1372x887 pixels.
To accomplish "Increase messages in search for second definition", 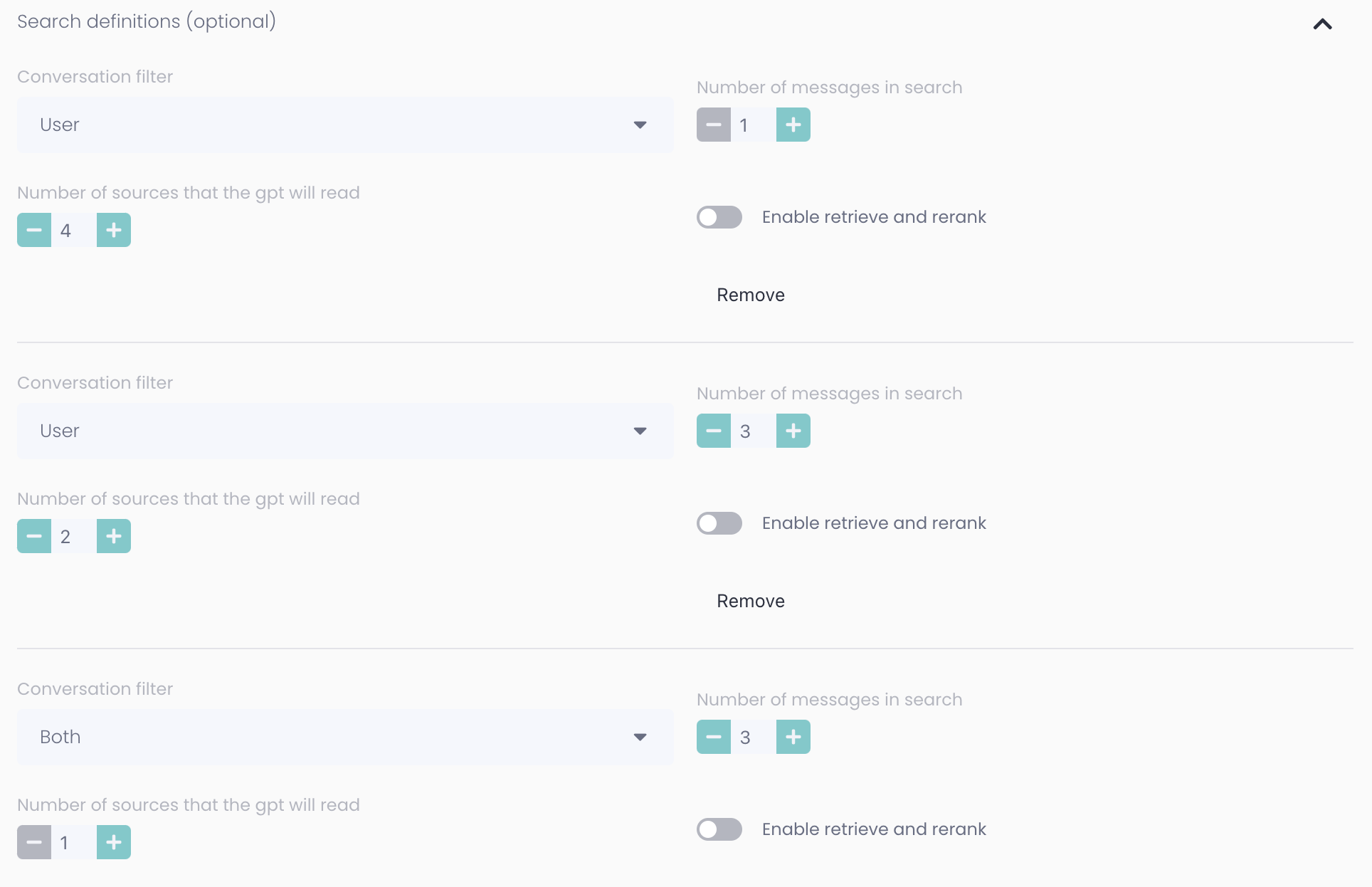I will click(x=793, y=431).
